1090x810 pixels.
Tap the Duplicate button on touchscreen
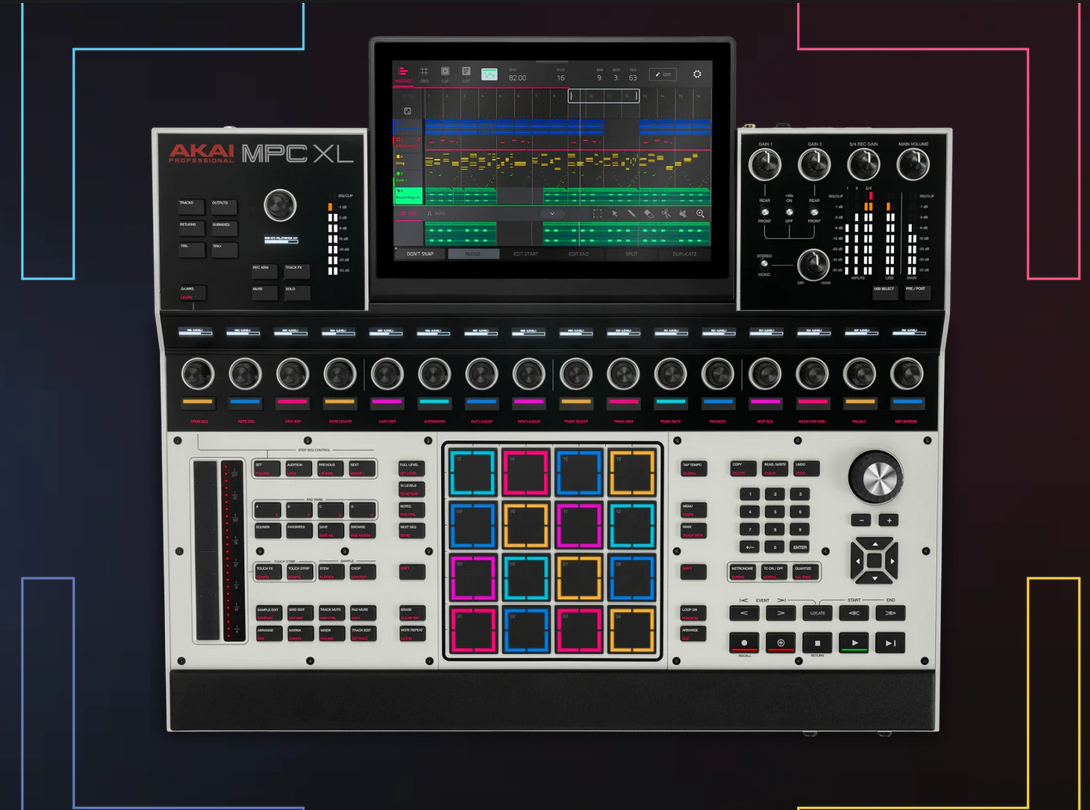[684, 254]
